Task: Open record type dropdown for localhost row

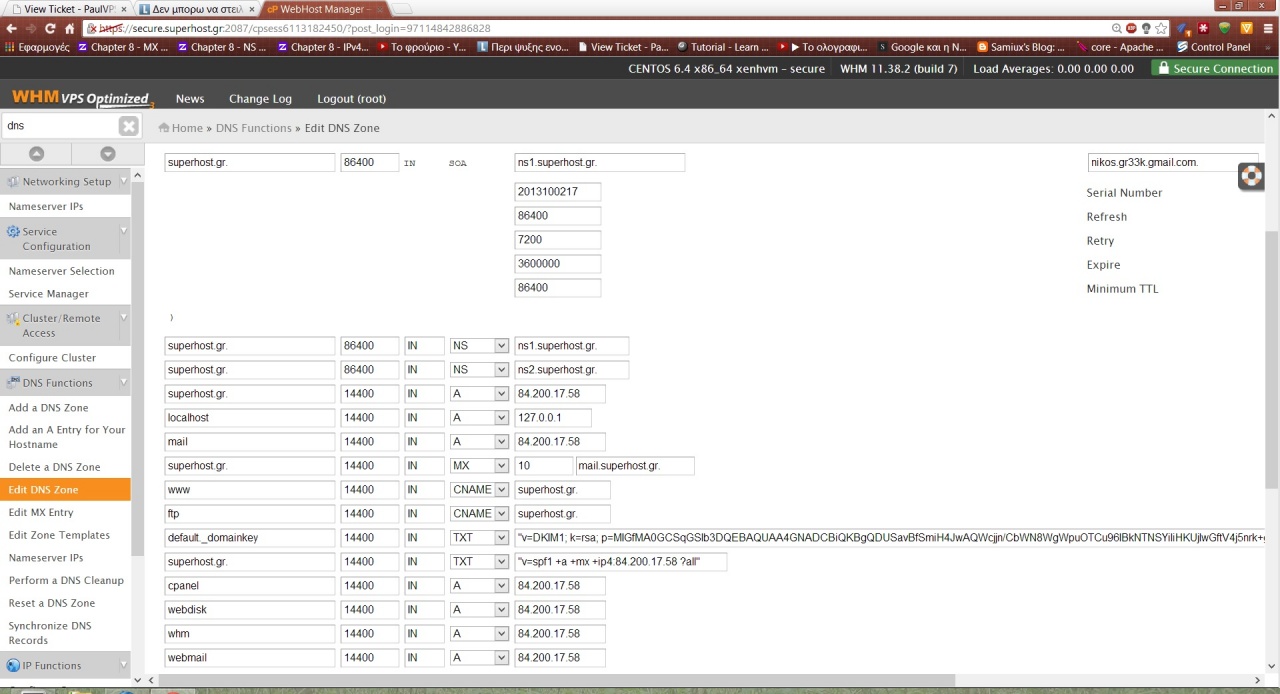Action: click(x=479, y=417)
